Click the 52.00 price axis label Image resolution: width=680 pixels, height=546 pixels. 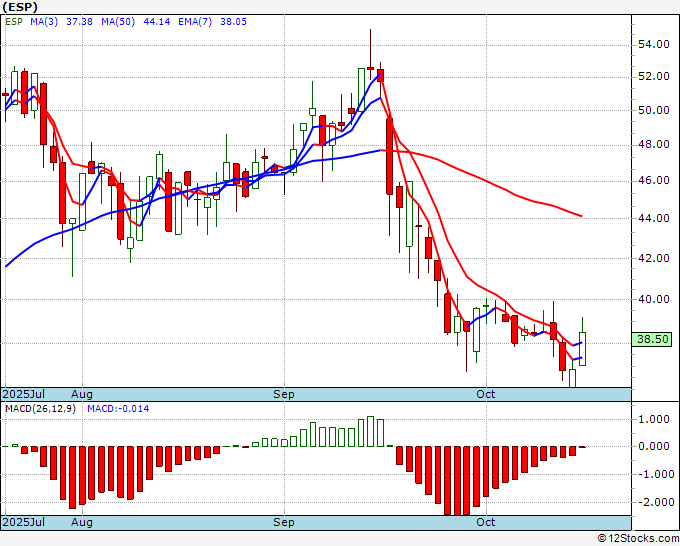[654, 77]
